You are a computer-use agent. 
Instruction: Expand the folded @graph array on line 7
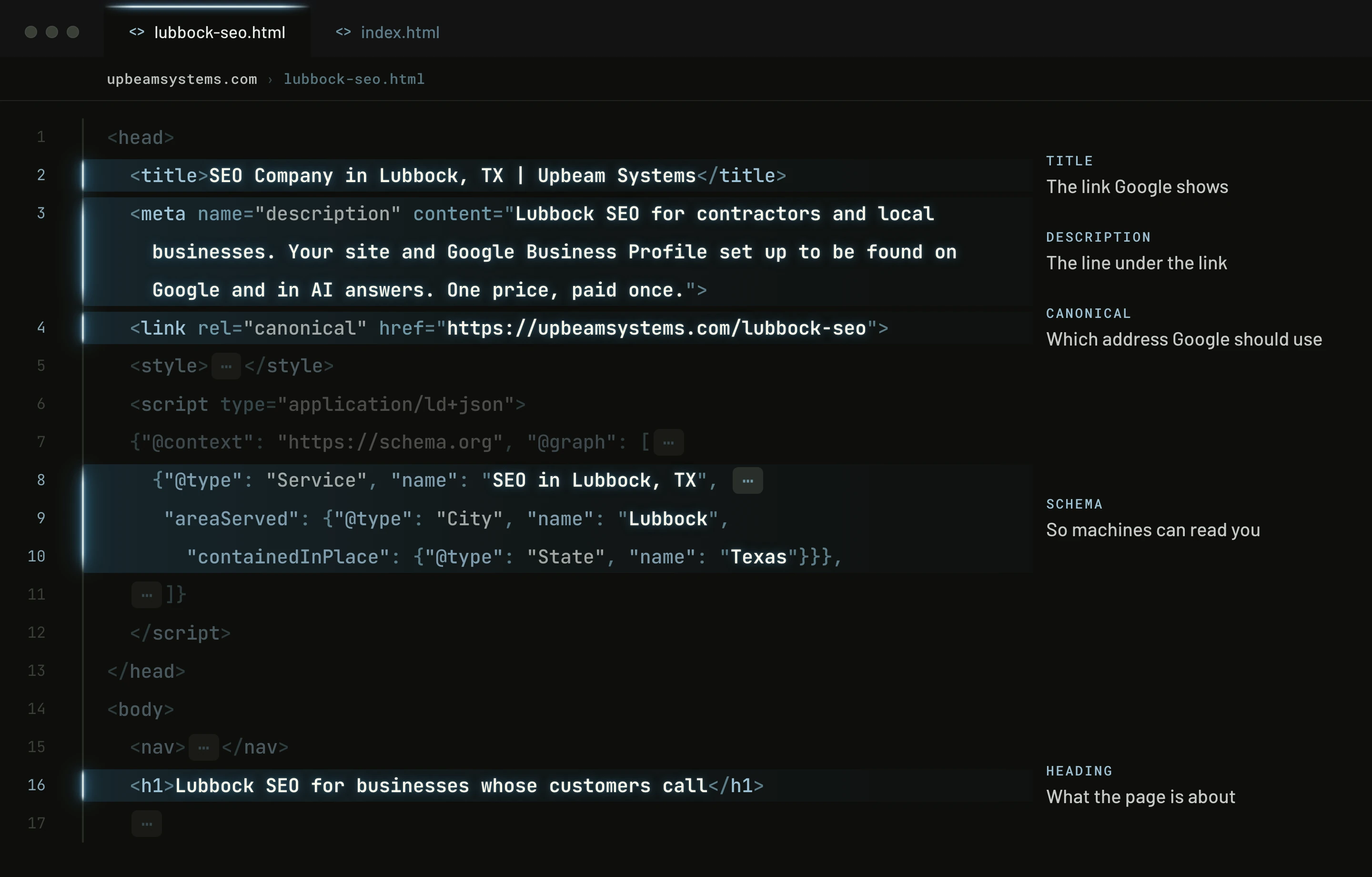coord(668,442)
